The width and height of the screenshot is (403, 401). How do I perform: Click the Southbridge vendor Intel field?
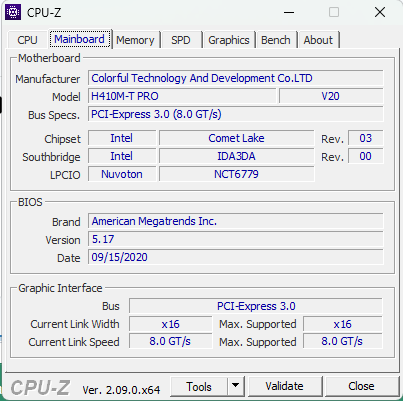pos(122,156)
